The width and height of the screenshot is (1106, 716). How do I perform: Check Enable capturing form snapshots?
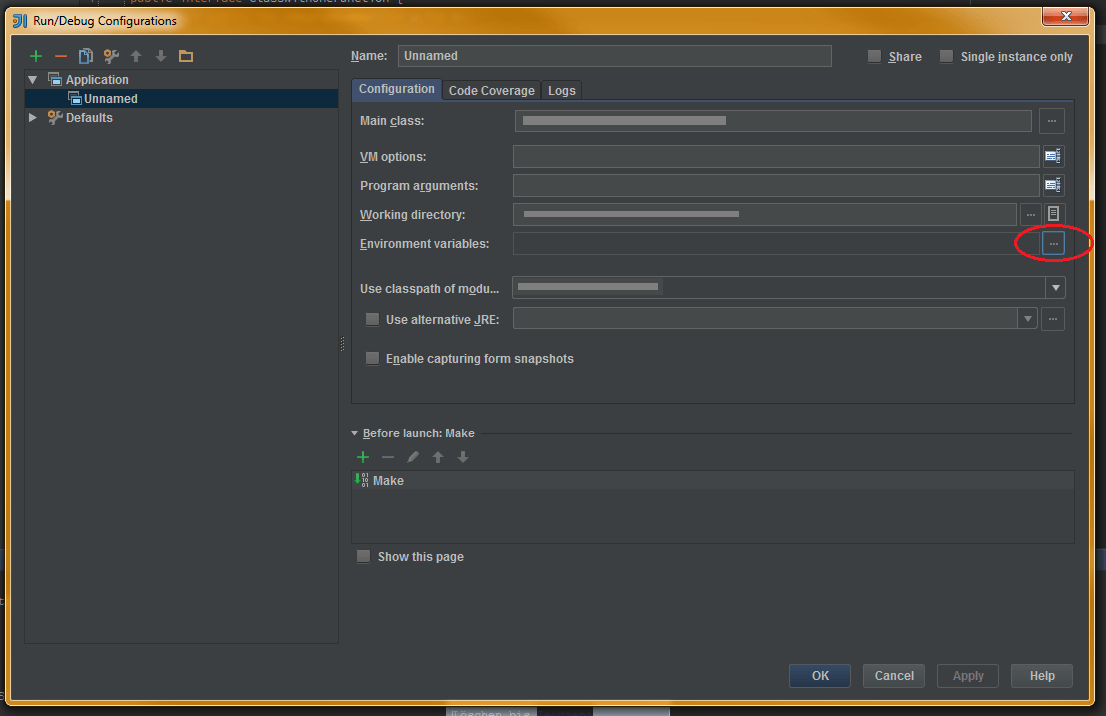pos(372,358)
